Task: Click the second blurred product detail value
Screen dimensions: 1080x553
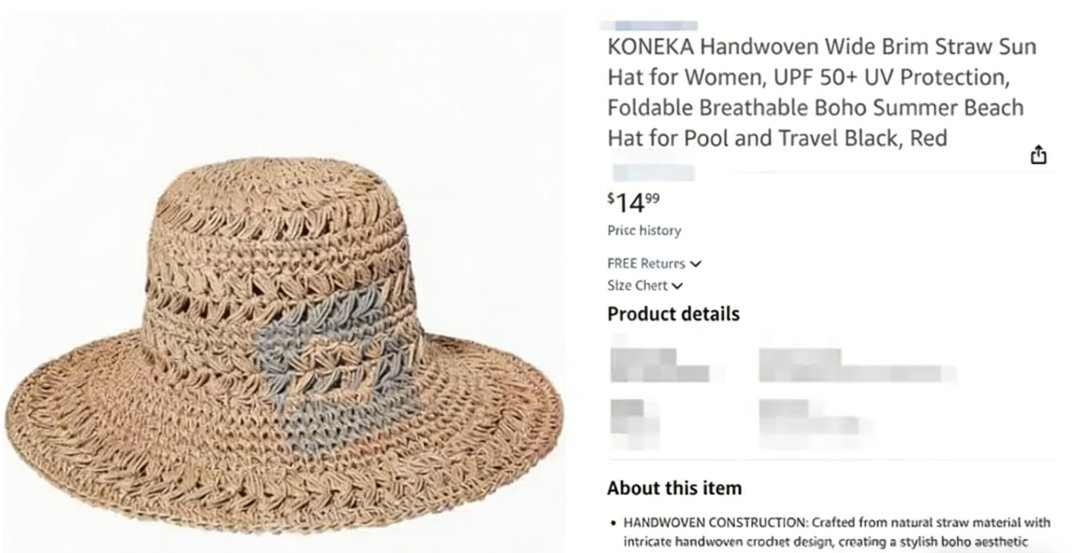Action: click(806, 416)
